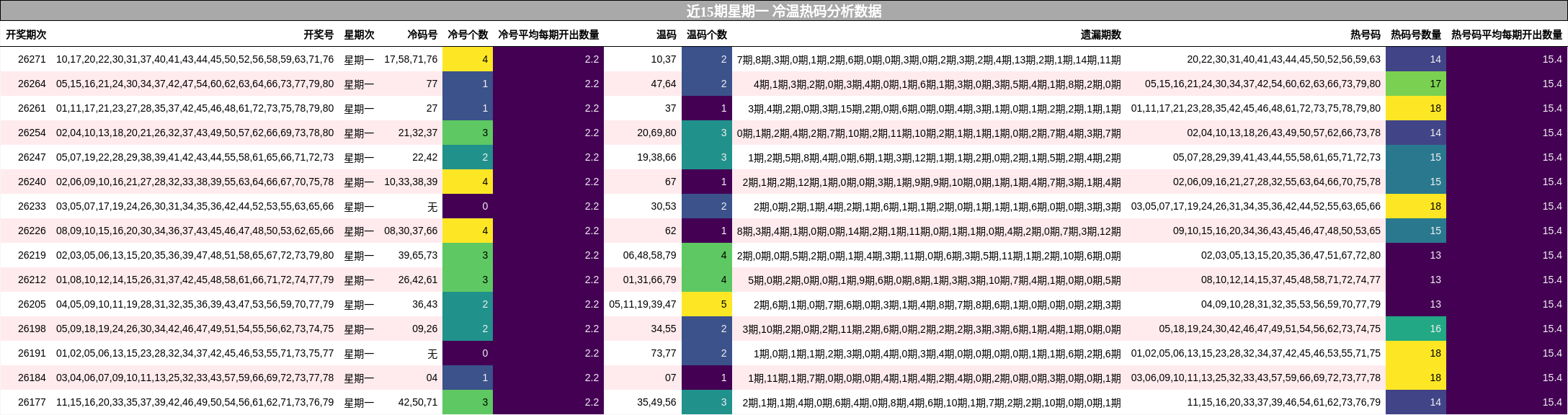Select draw period cell '26247'

pyautogui.click(x=32, y=157)
